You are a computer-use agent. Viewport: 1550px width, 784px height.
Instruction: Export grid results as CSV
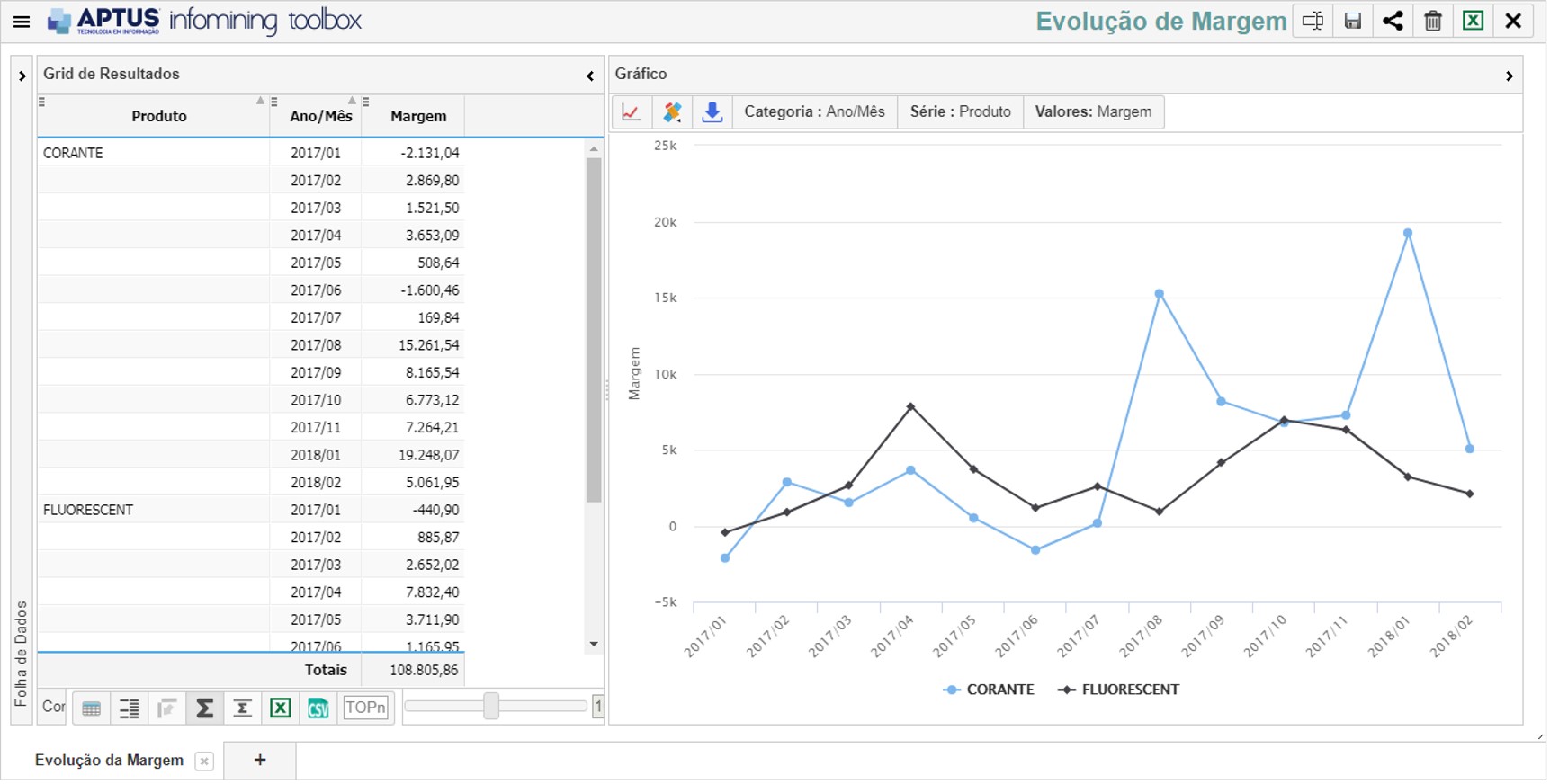pos(318,708)
